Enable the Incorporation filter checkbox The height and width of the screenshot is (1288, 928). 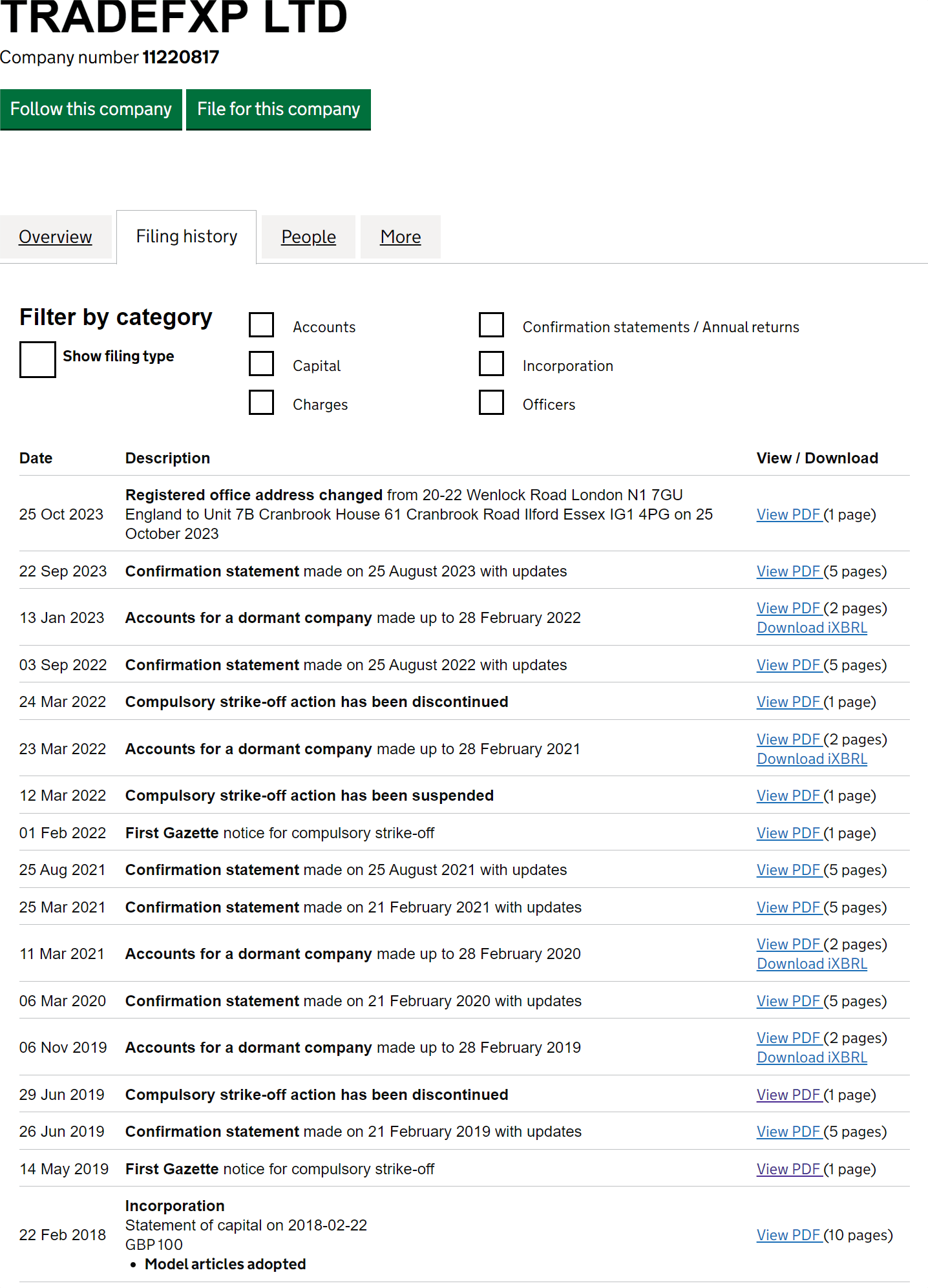coord(491,364)
